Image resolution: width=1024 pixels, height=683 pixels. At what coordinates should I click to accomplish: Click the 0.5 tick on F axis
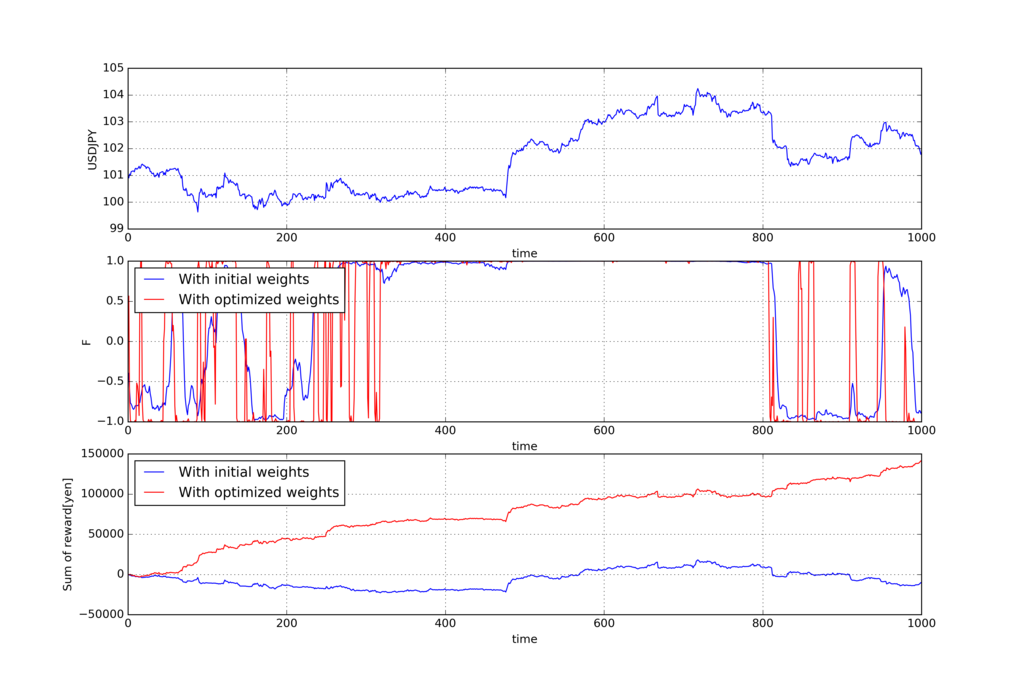tap(115, 301)
